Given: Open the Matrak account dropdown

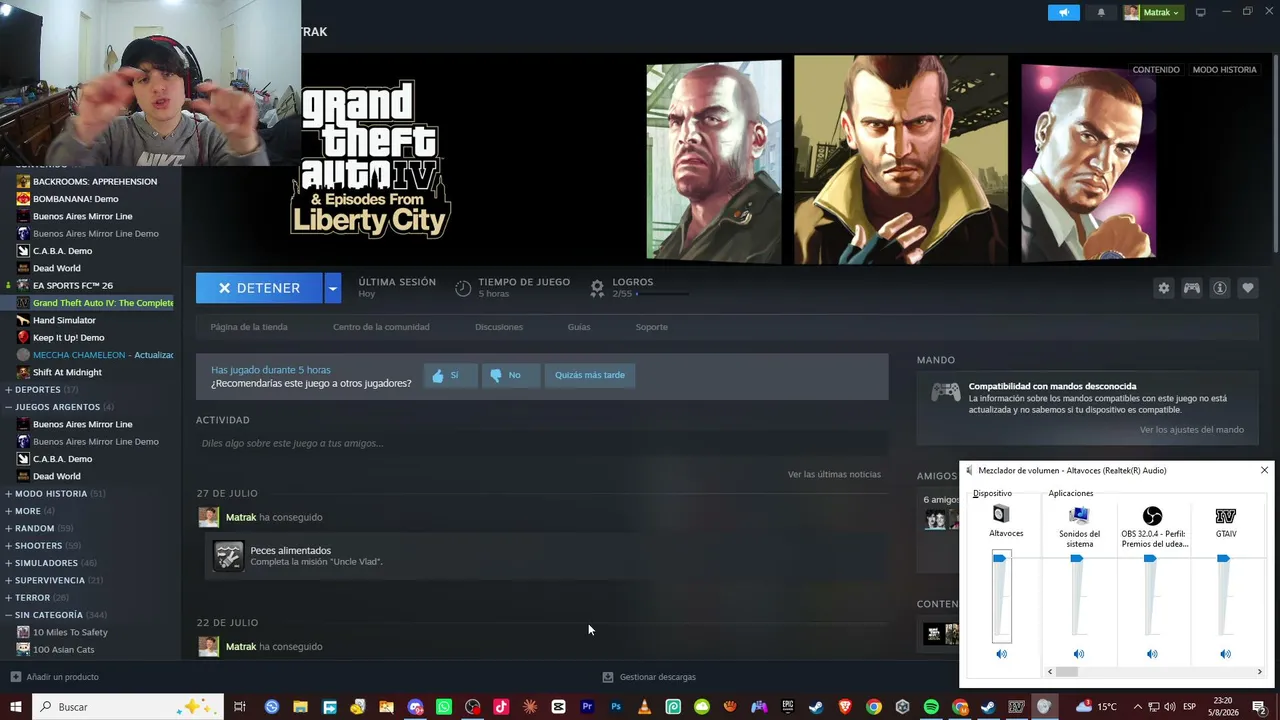Looking at the screenshot, I should [1152, 12].
